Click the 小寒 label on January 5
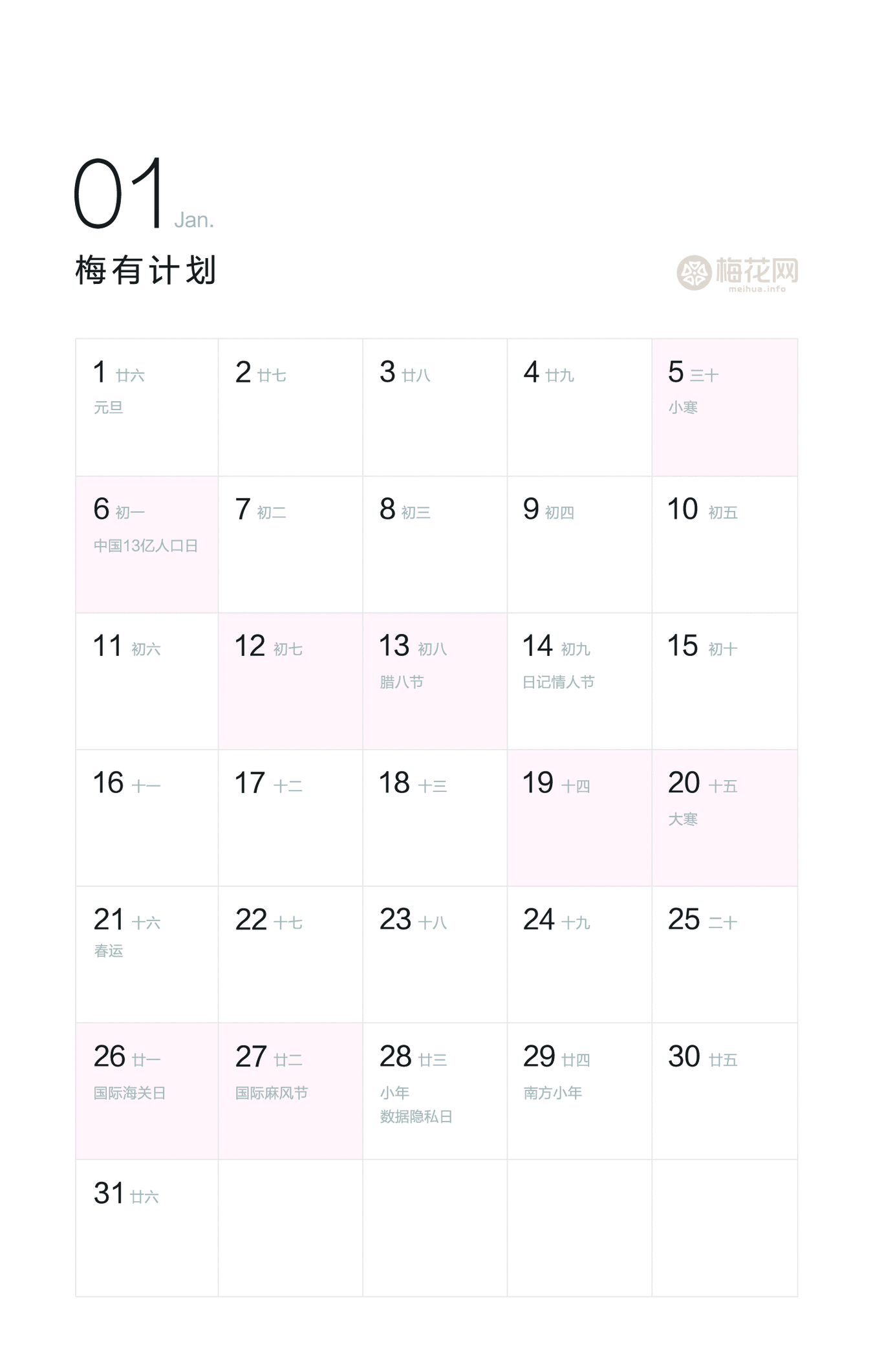This screenshot has width=873, height=1372. [x=683, y=408]
